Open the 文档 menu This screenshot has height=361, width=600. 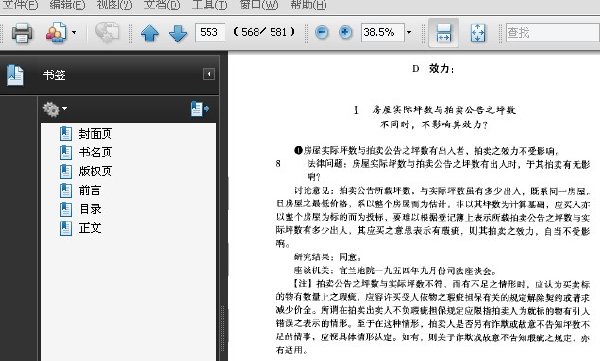[x=162, y=5]
